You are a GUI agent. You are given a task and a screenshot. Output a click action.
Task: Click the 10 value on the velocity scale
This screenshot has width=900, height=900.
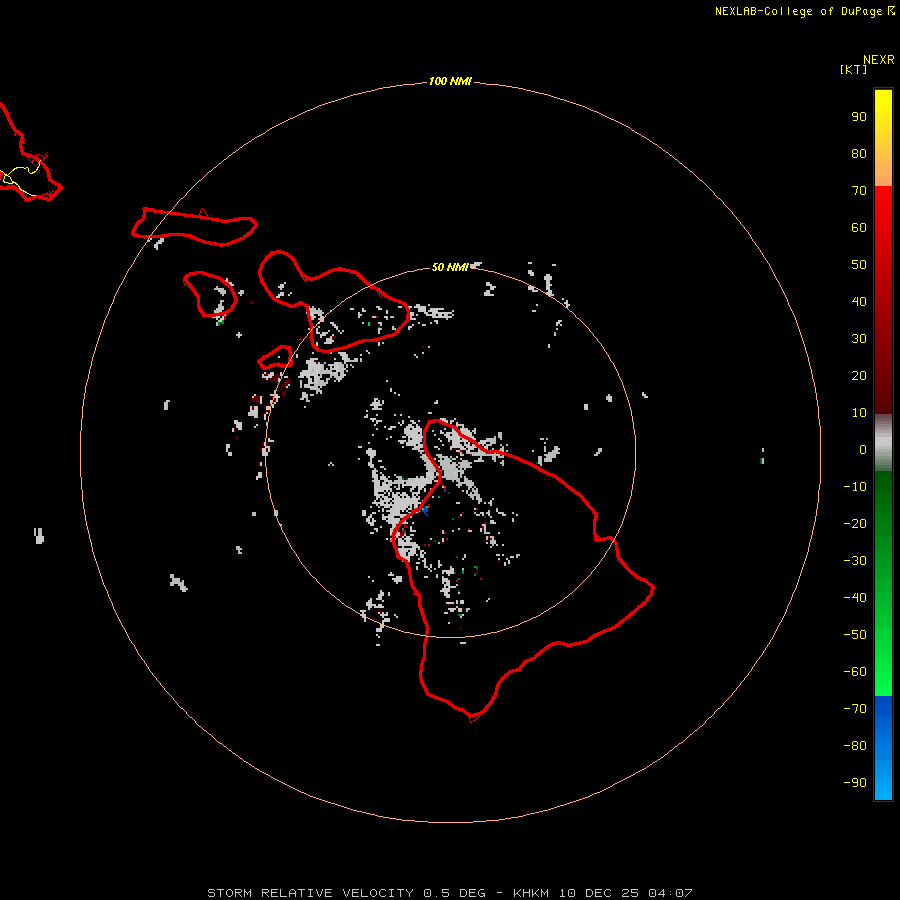[859, 413]
